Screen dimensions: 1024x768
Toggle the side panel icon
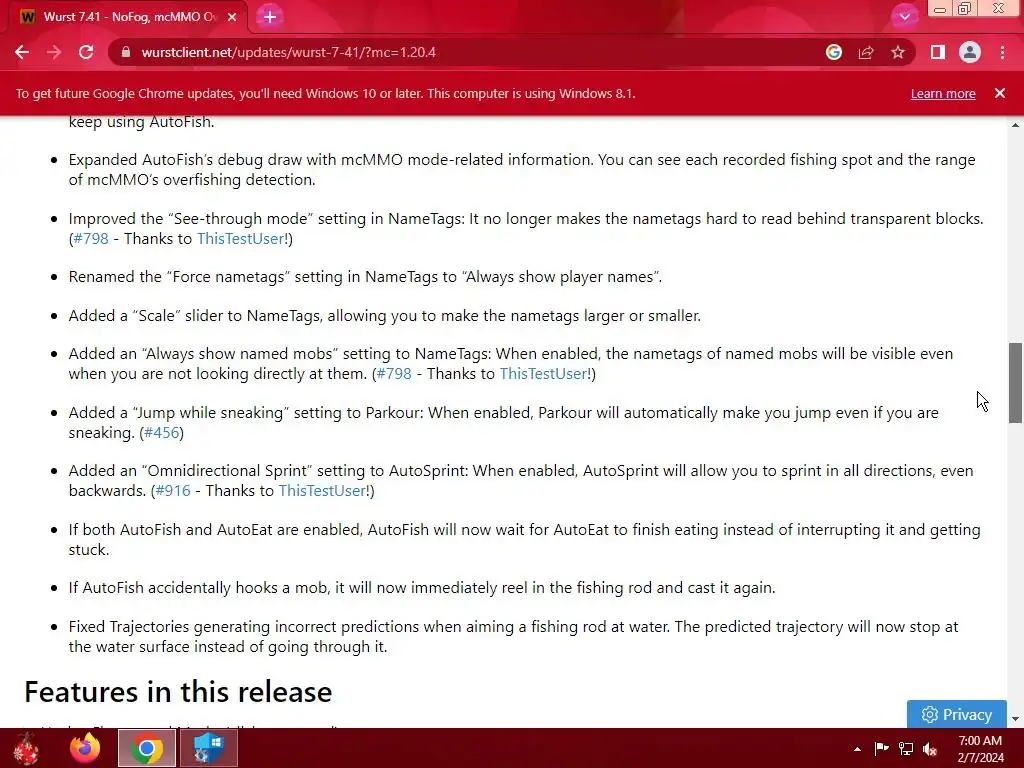click(x=938, y=52)
